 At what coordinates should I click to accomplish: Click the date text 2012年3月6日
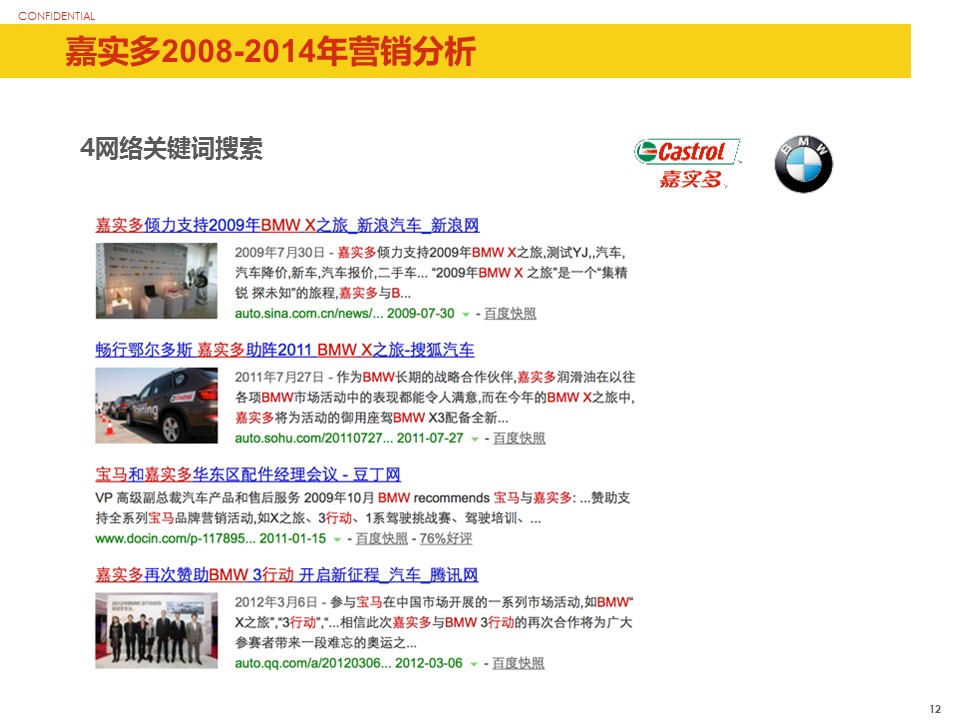pyautogui.click(x=276, y=602)
